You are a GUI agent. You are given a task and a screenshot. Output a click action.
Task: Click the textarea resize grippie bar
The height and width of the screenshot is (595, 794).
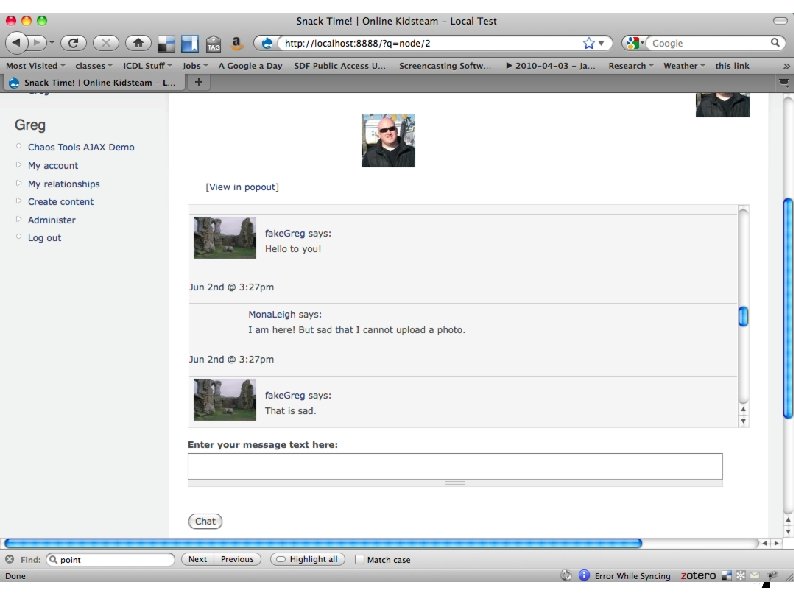[x=455, y=483]
